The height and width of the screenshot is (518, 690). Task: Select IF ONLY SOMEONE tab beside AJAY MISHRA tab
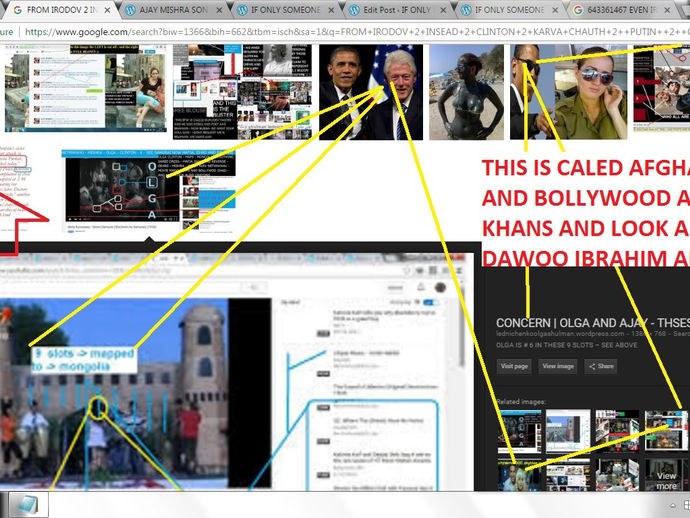285,10
